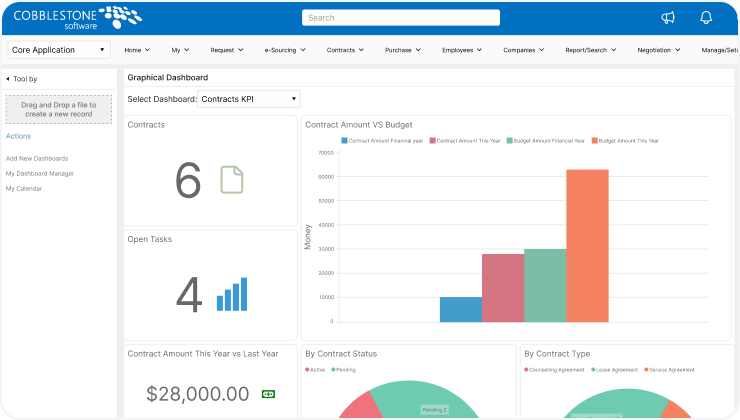740x420 pixels.
Task: Open the e-Sourcing menu
Action: [x=284, y=49]
